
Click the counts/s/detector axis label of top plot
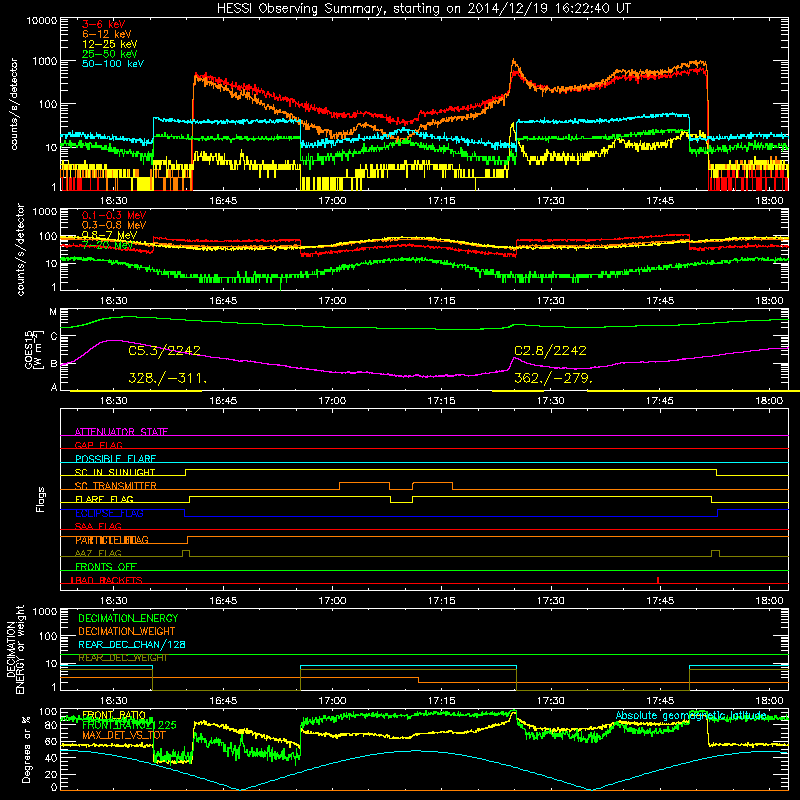[14, 104]
